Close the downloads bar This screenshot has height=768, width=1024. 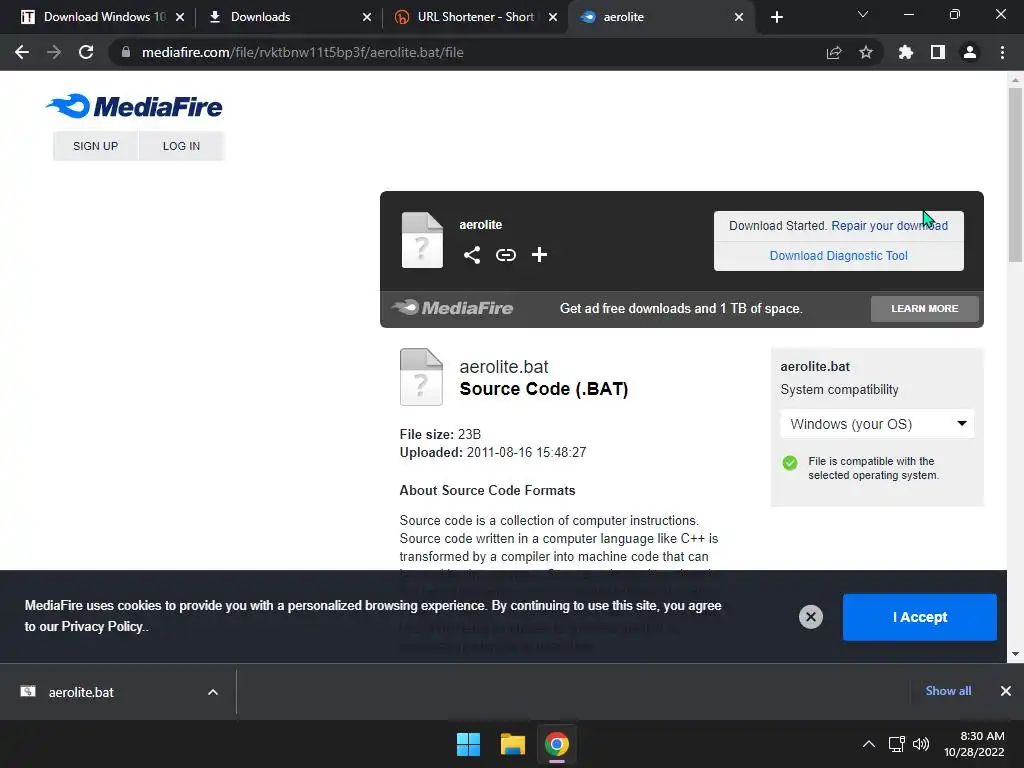pos(1006,691)
